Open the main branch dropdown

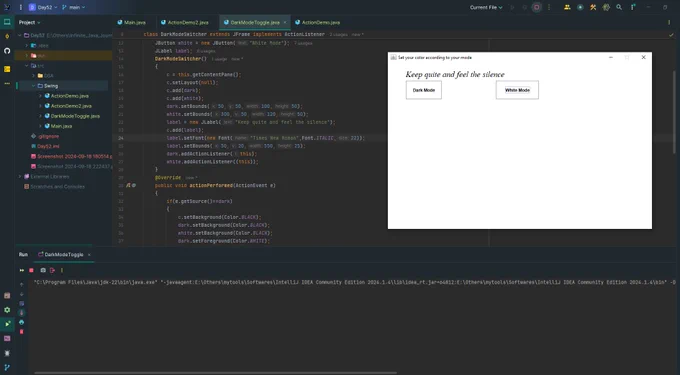tap(74, 7)
